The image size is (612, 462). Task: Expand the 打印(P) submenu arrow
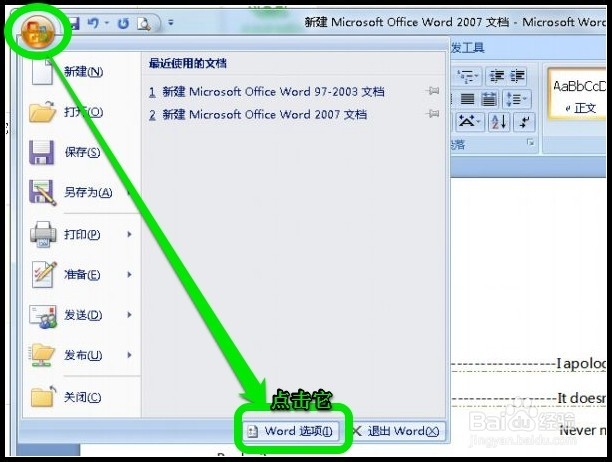[x=130, y=235]
